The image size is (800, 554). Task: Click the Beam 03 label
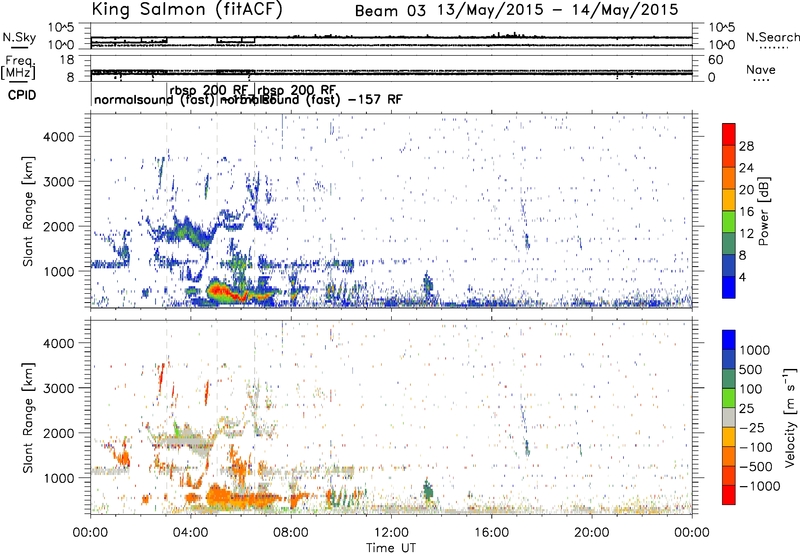[x=390, y=11]
